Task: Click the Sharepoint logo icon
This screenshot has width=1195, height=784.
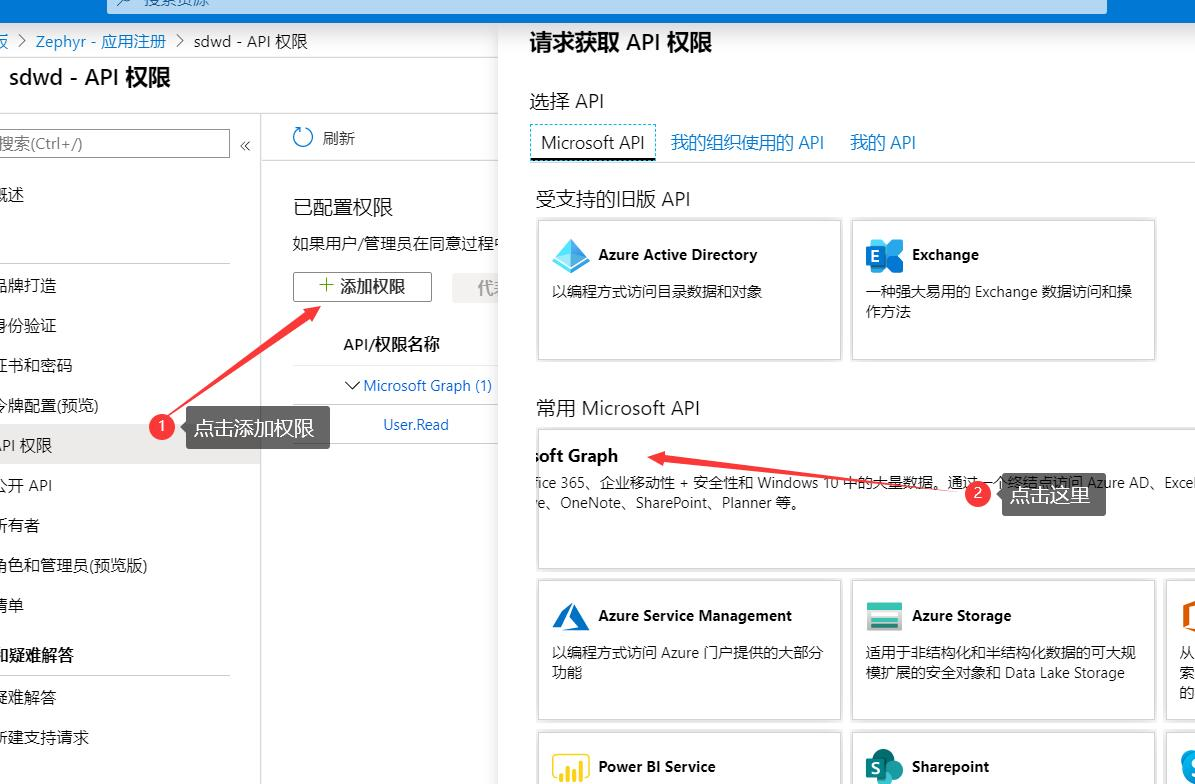Action: [884, 767]
